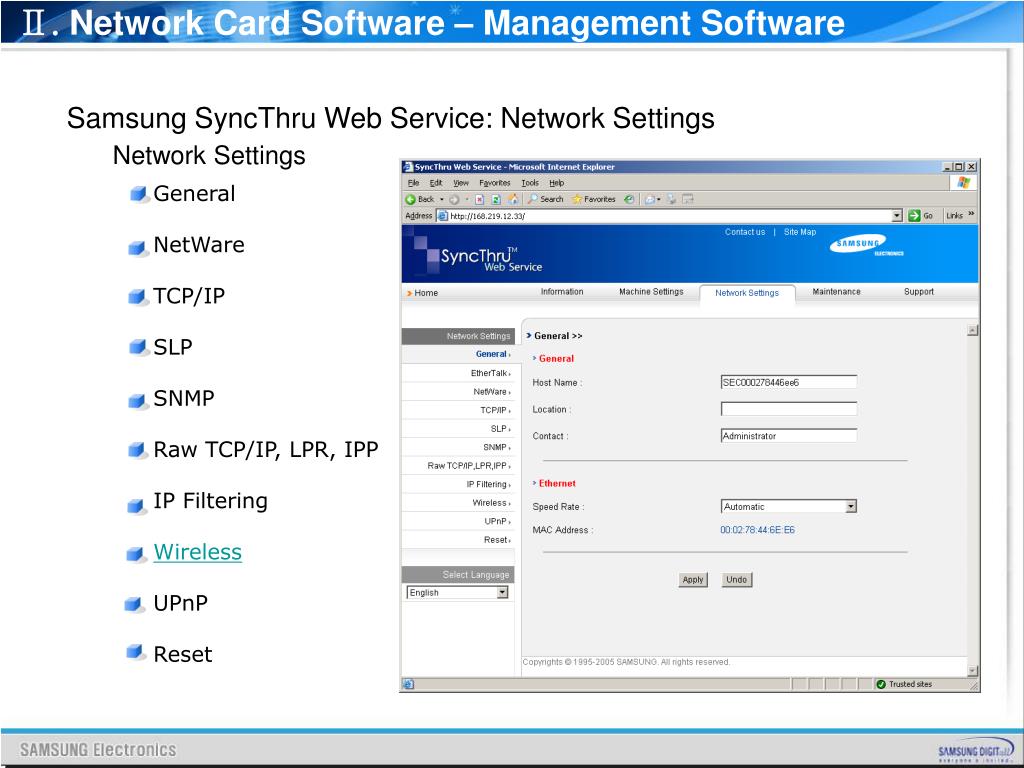Open the Favorites menu in menu bar

click(494, 183)
